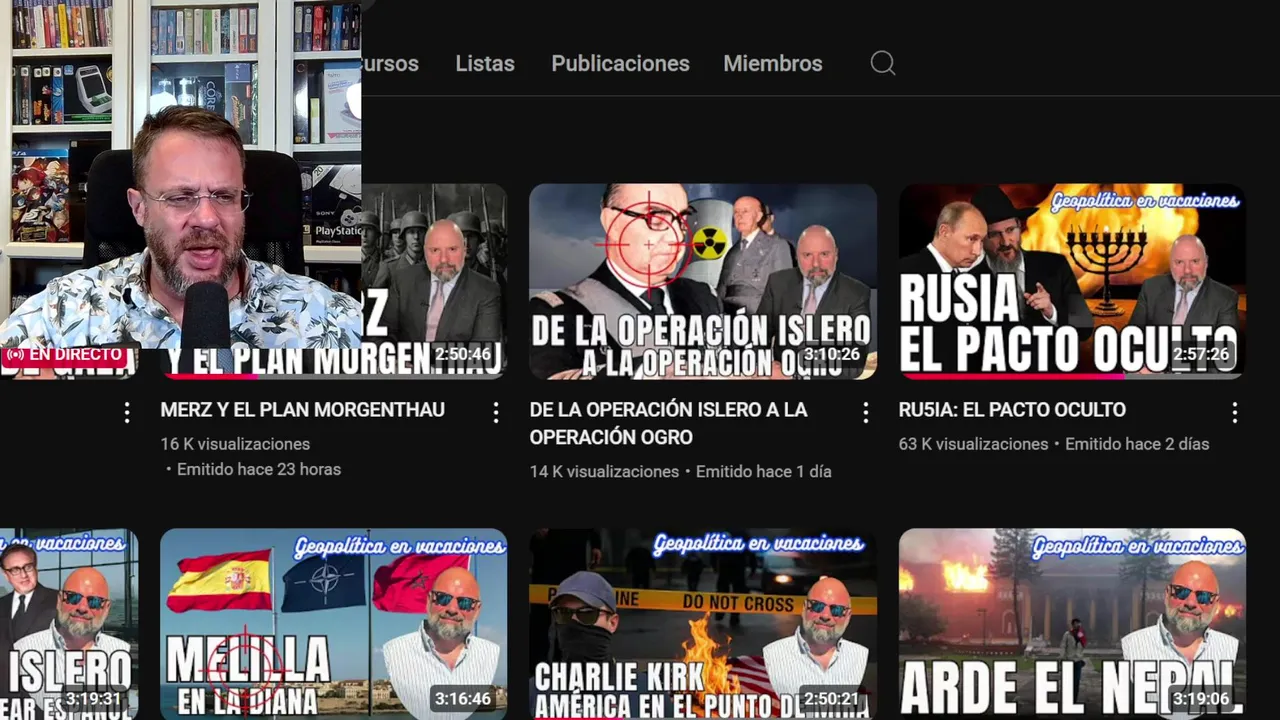Open the CHARLIE KIRK América thumbnail
Screen dimensions: 1280x720
(703, 624)
